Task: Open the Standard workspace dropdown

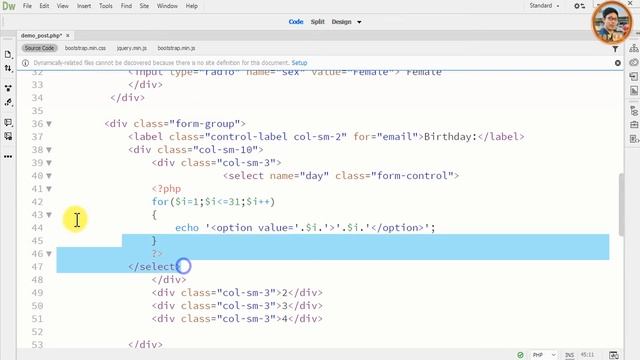Action: click(544, 6)
